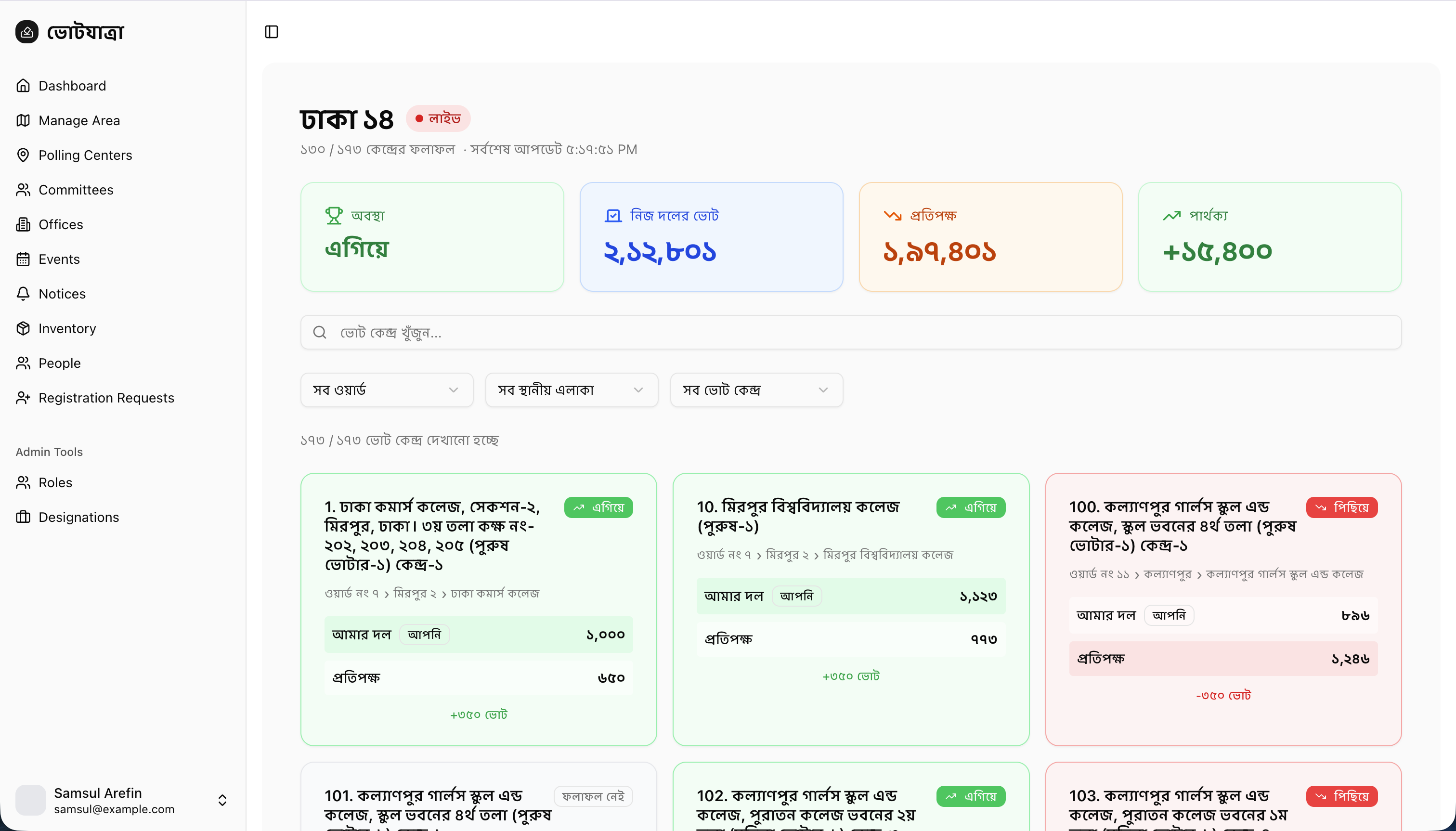
Task: Go to Committees menu item
Action: coord(76,190)
